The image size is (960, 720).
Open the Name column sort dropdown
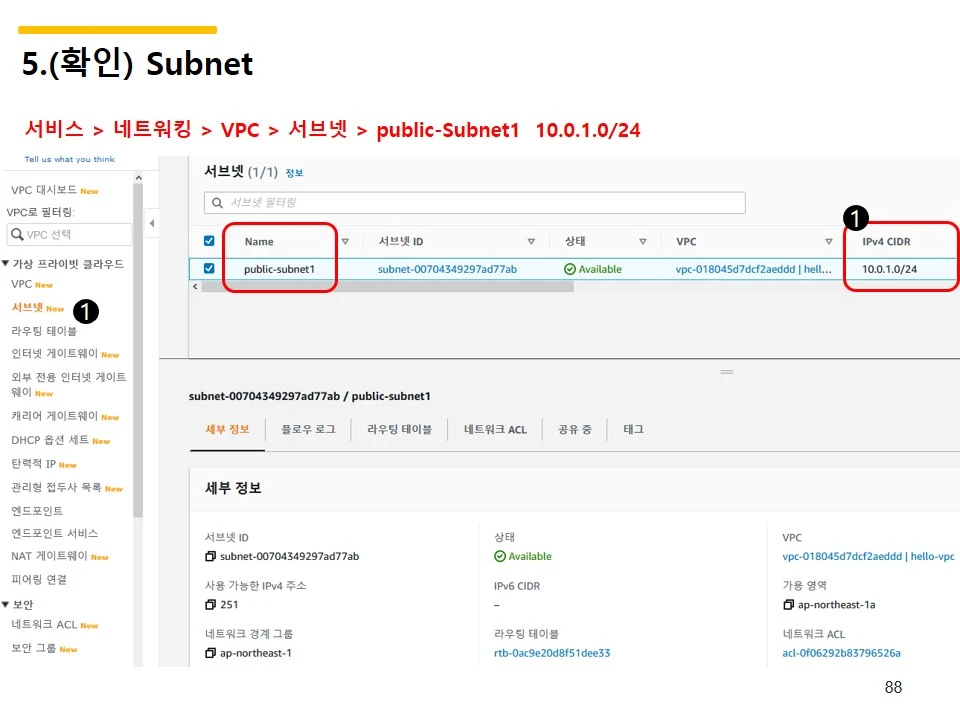click(345, 241)
